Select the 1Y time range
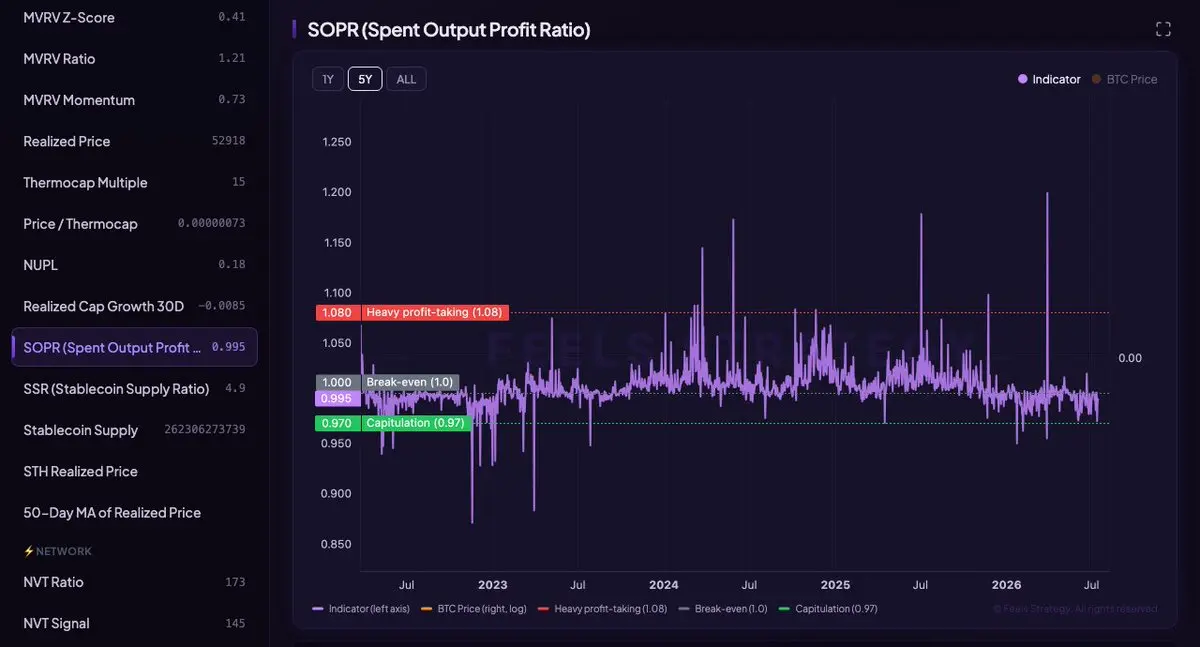 (x=328, y=79)
